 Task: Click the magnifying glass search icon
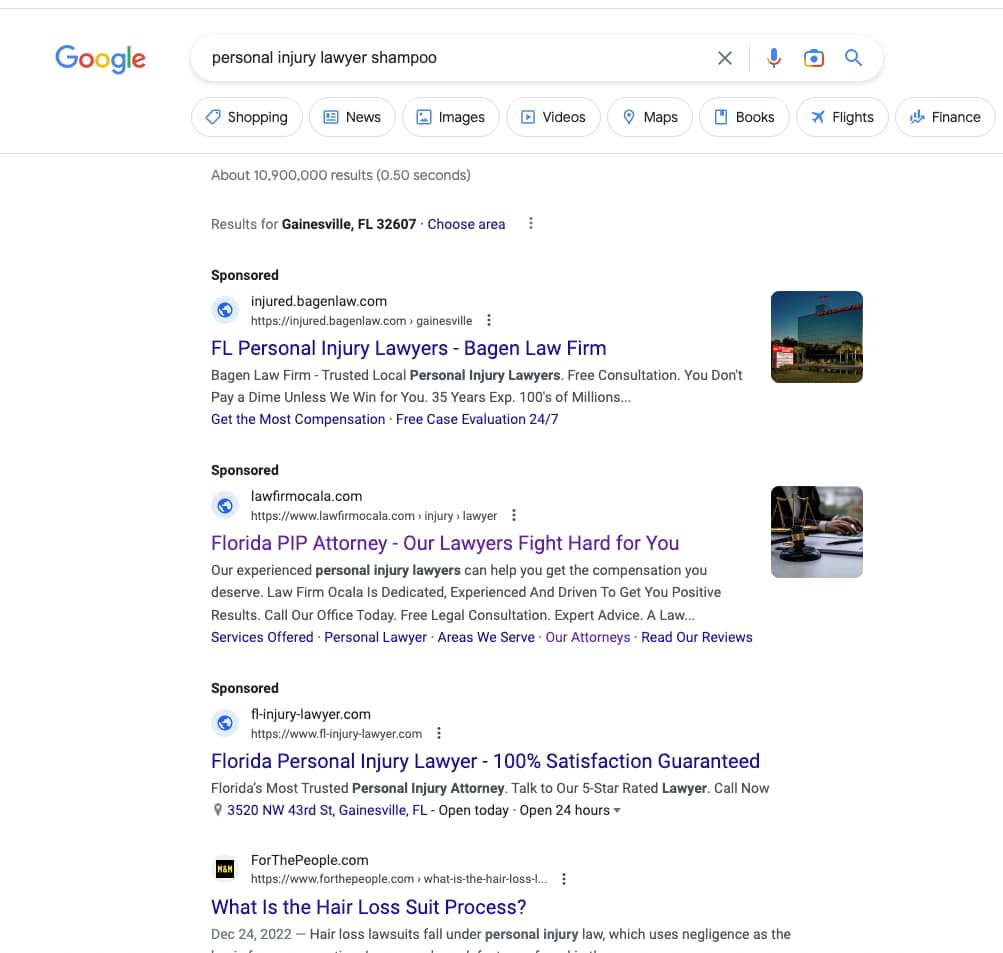(x=853, y=58)
